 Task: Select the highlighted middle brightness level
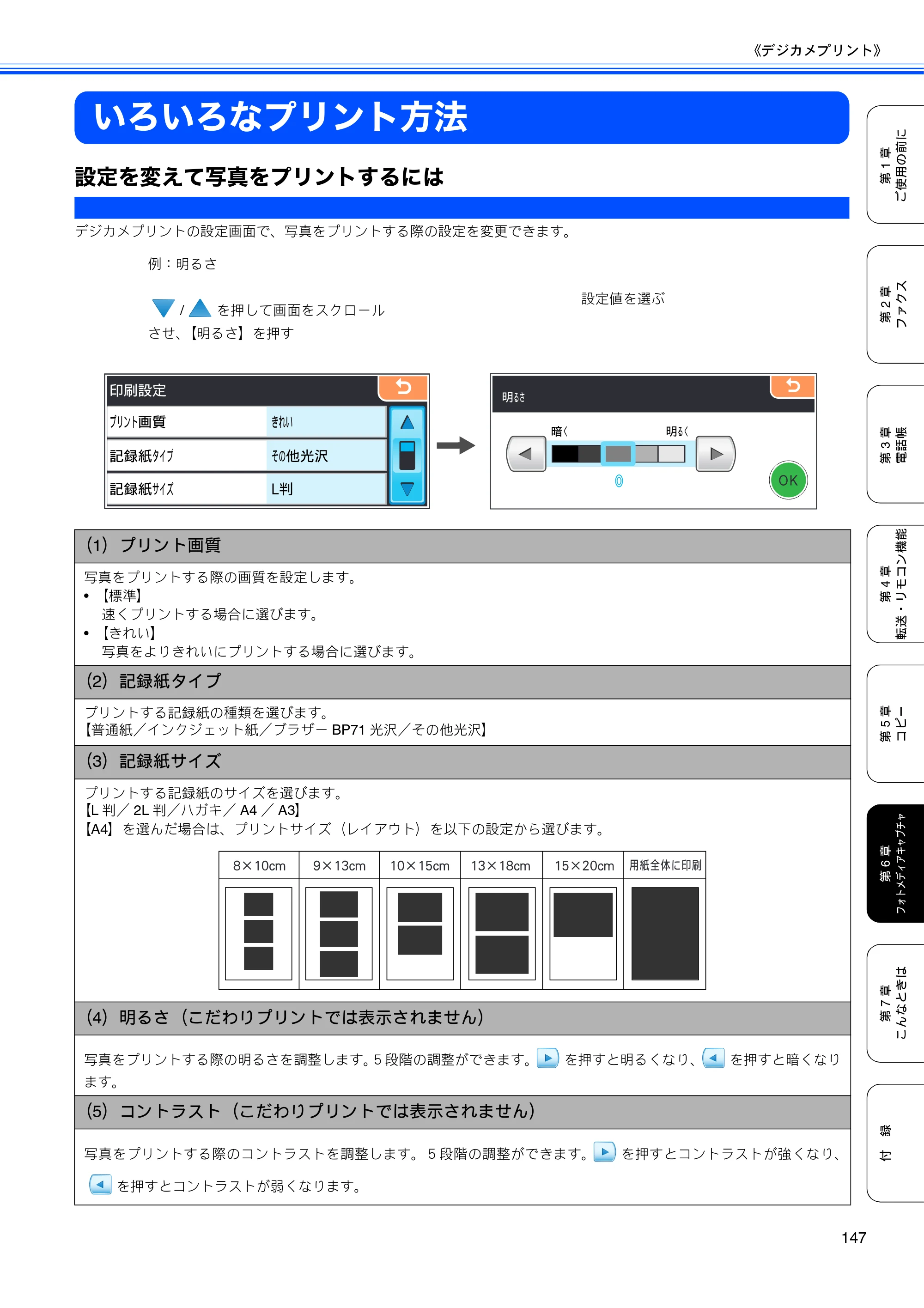(x=618, y=453)
